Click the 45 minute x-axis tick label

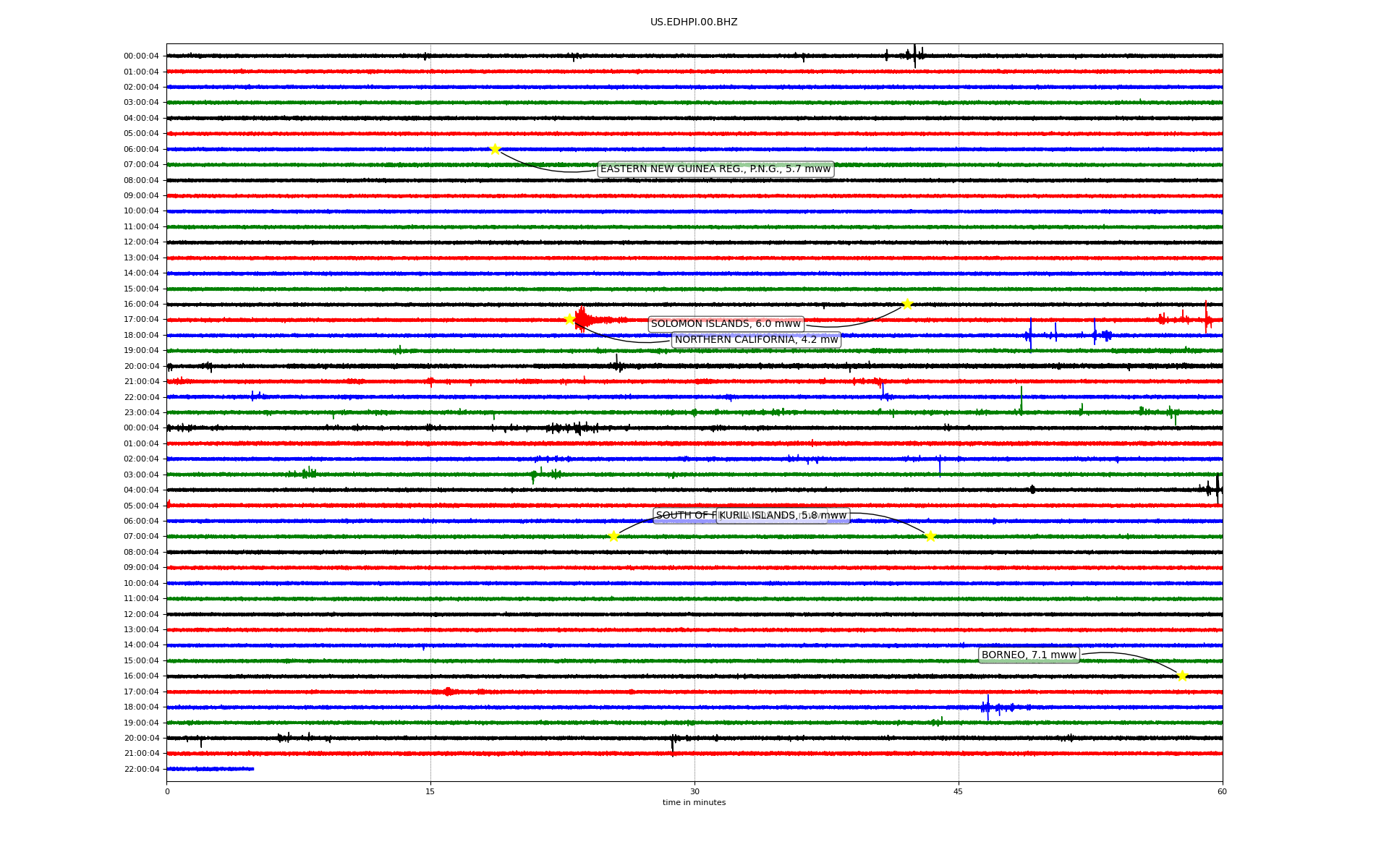(959, 791)
